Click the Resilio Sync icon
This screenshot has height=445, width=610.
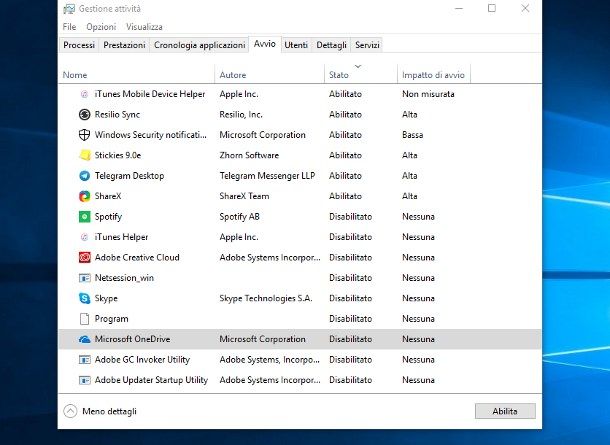tap(84, 114)
